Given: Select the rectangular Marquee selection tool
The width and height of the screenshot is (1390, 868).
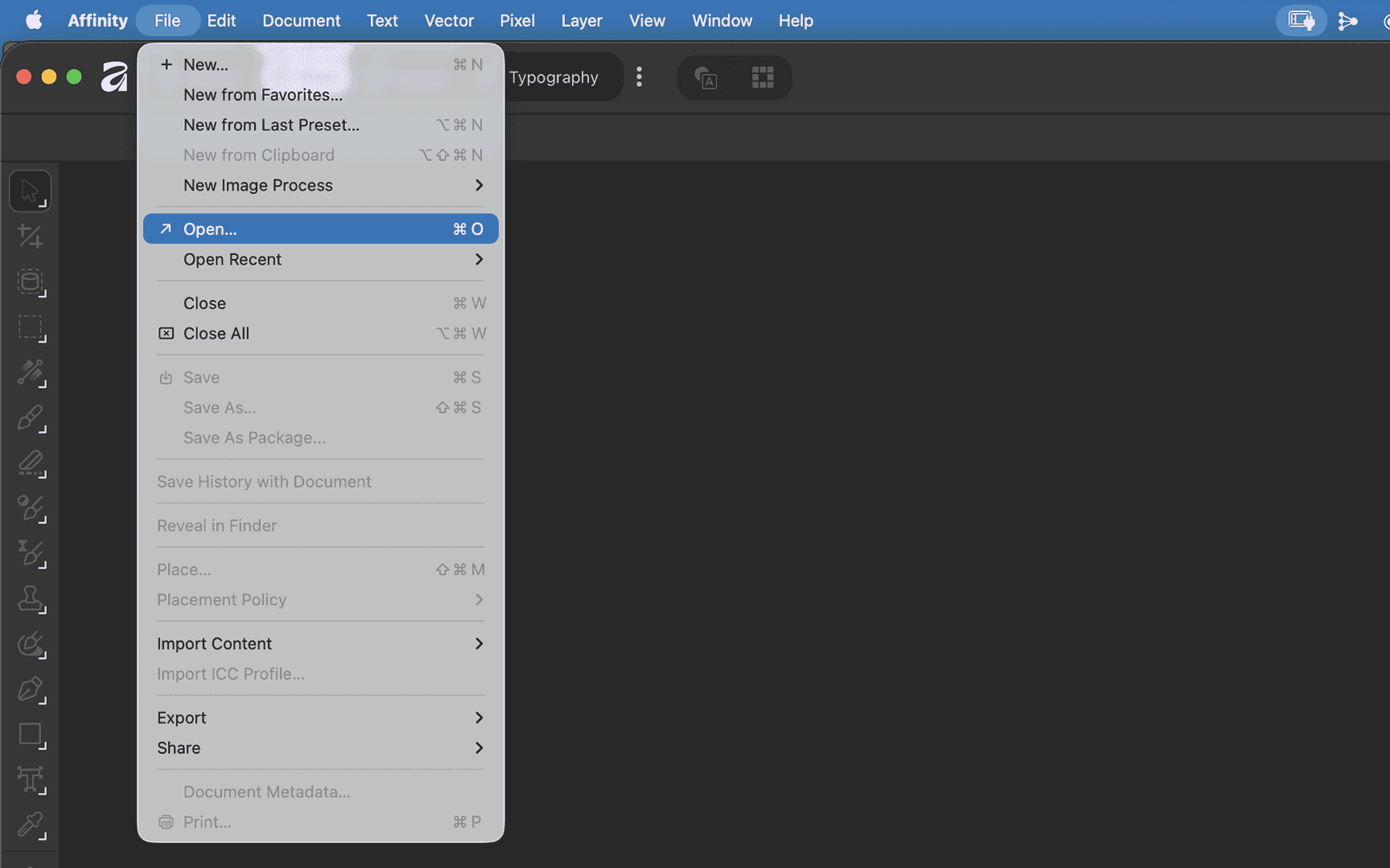Looking at the screenshot, I should pyautogui.click(x=30, y=327).
